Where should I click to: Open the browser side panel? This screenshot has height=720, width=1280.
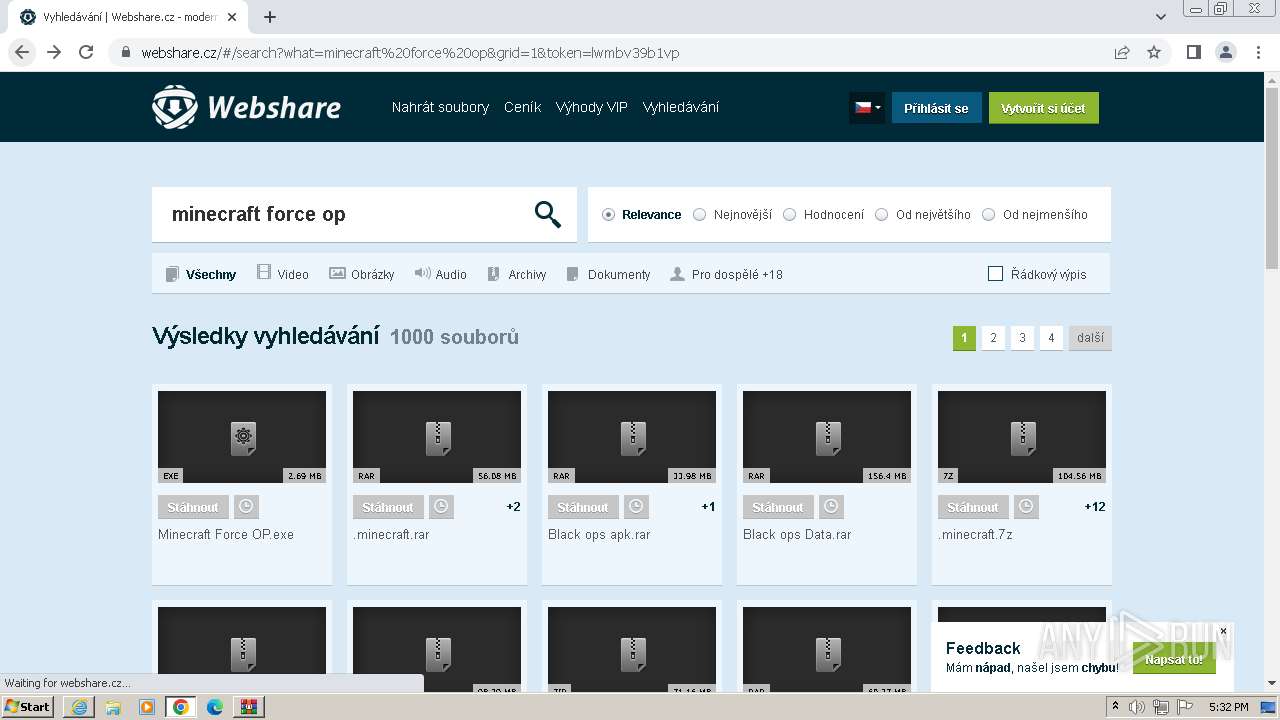click(1193, 53)
